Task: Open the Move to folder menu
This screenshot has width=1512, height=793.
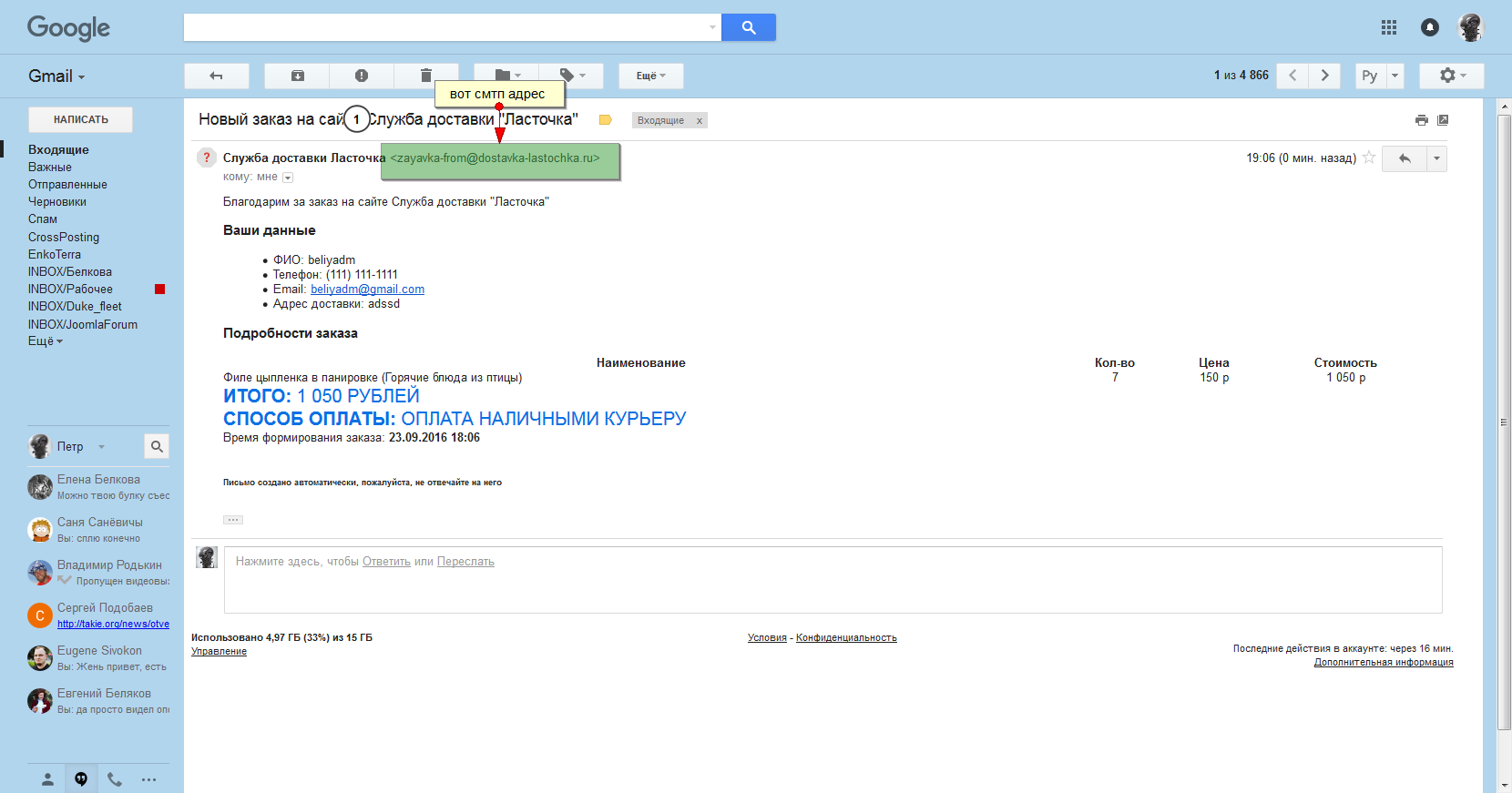Action: pos(506,76)
